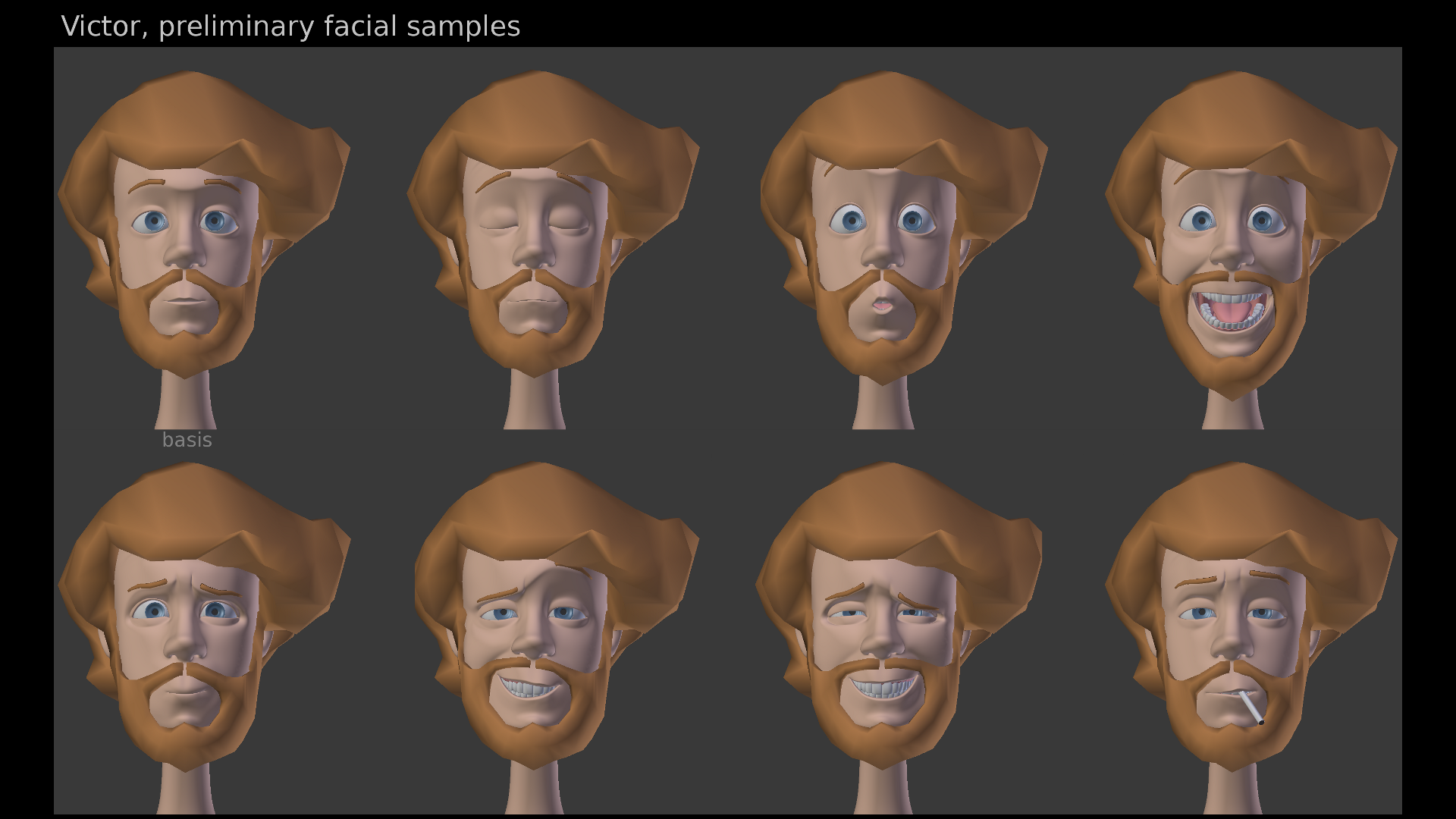
Task: Click the cigarette in Victor's mouth
Action: 1250,707
